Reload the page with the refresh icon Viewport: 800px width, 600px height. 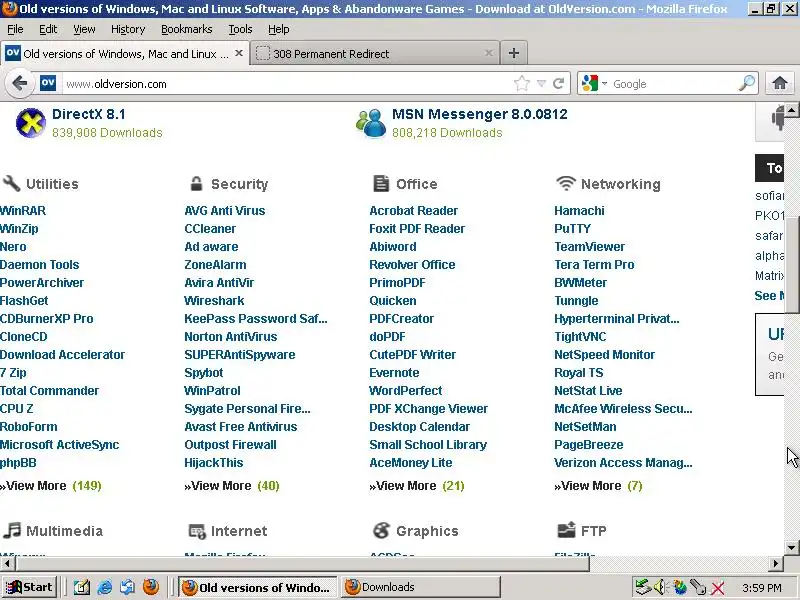pos(559,84)
